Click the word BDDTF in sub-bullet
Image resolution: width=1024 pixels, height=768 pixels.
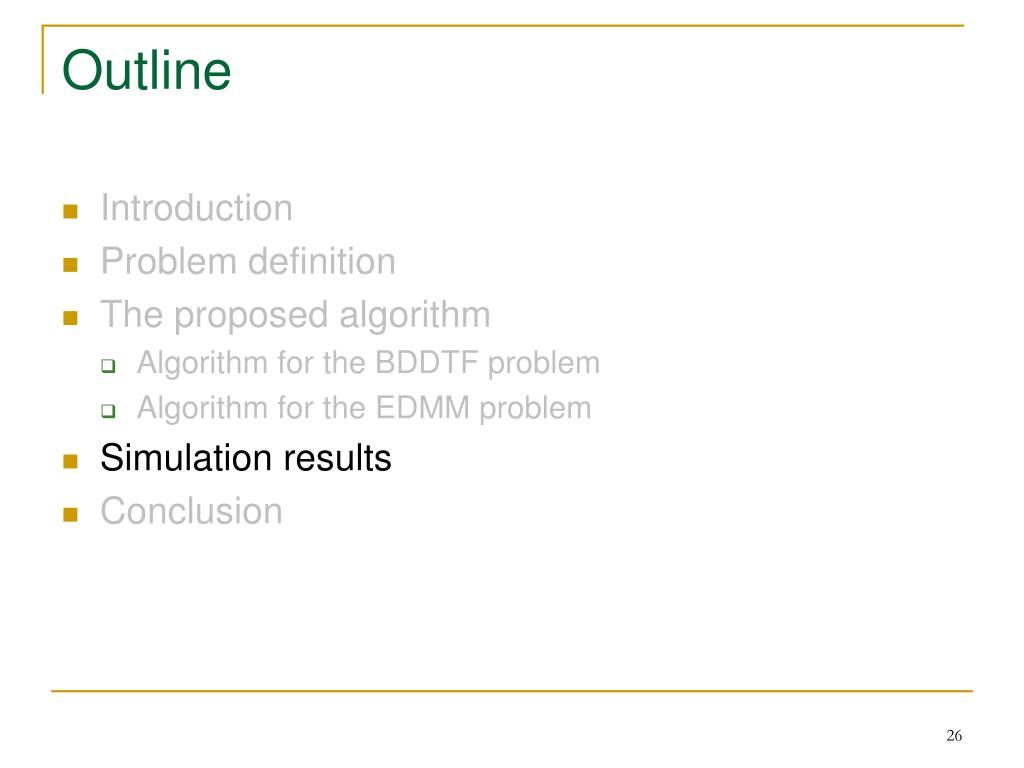click(x=427, y=362)
